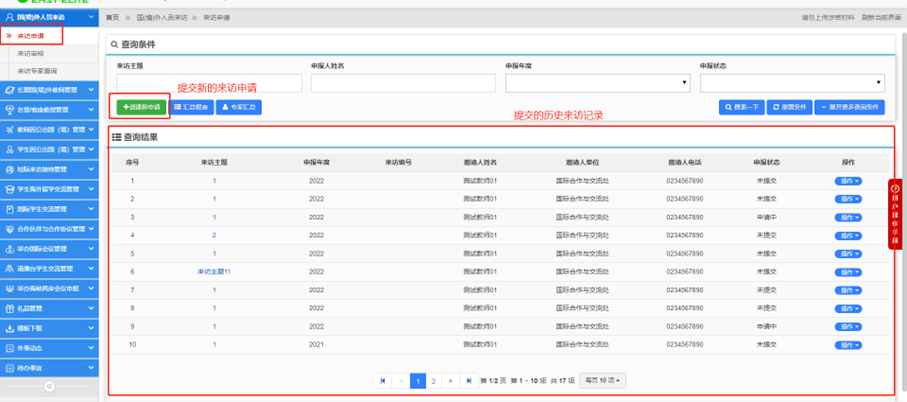The width and height of the screenshot is (907, 402).
Task: Expand more query conditions (展开更多查询条件)
Action: (850, 106)
